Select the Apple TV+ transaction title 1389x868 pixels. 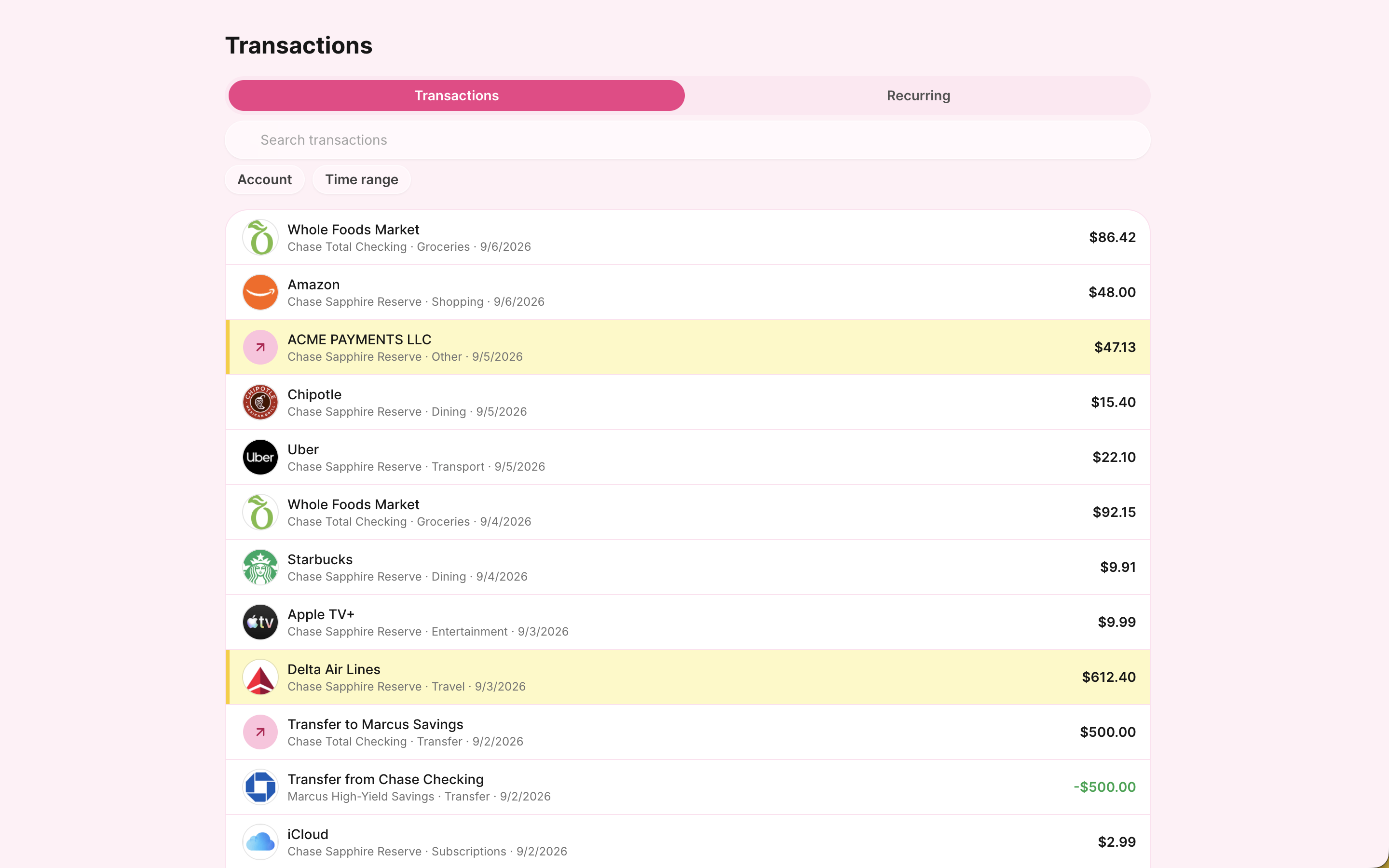321,615
